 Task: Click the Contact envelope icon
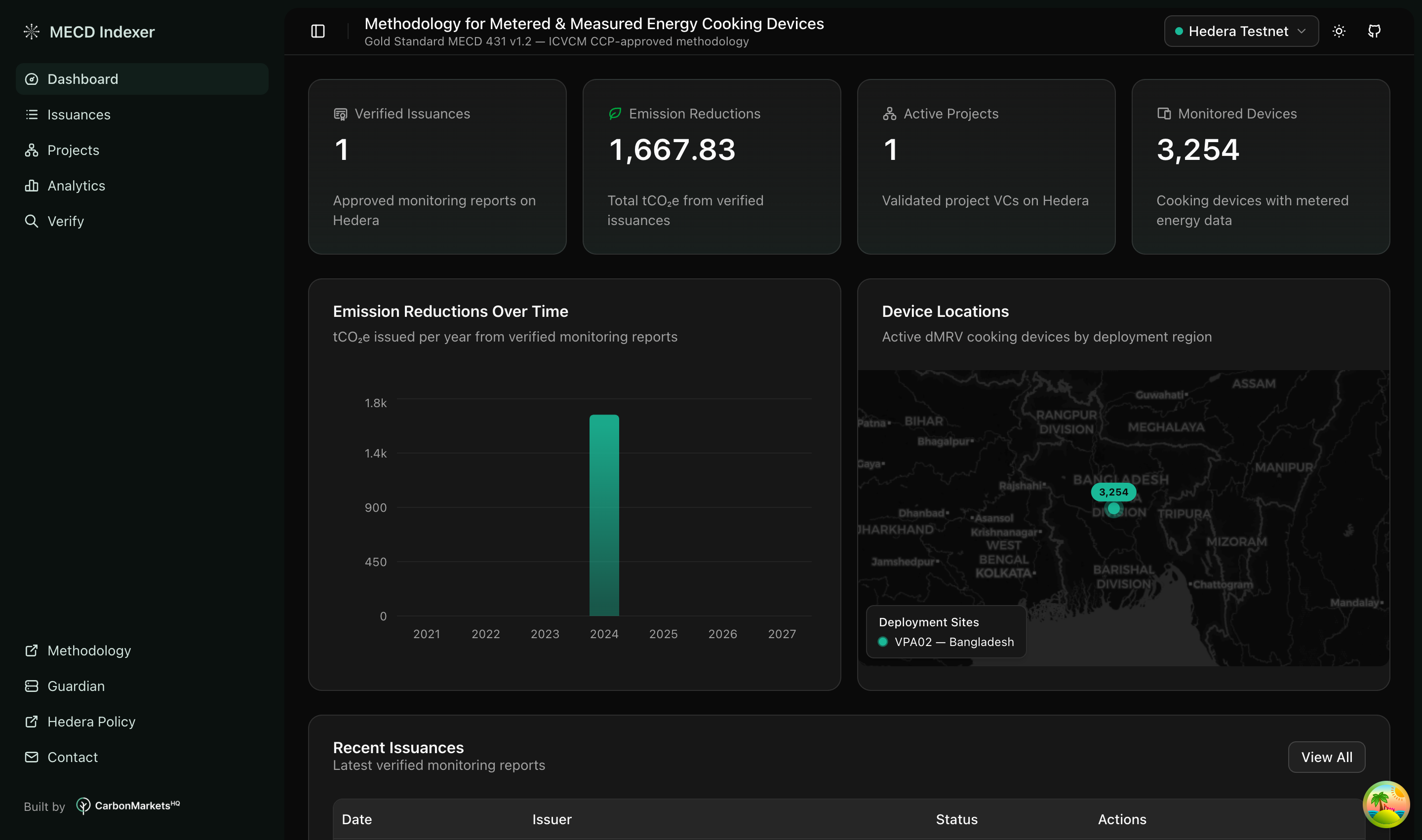[x=32, y=758]
